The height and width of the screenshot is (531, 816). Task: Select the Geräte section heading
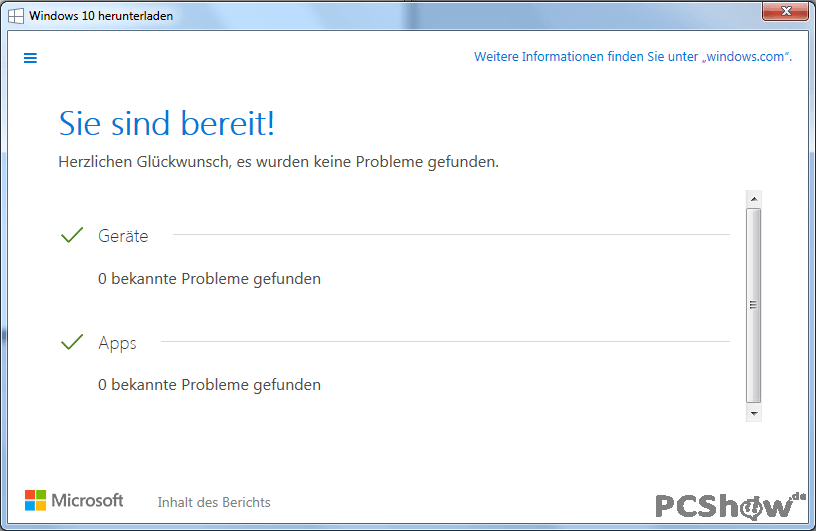pos(123,236)
